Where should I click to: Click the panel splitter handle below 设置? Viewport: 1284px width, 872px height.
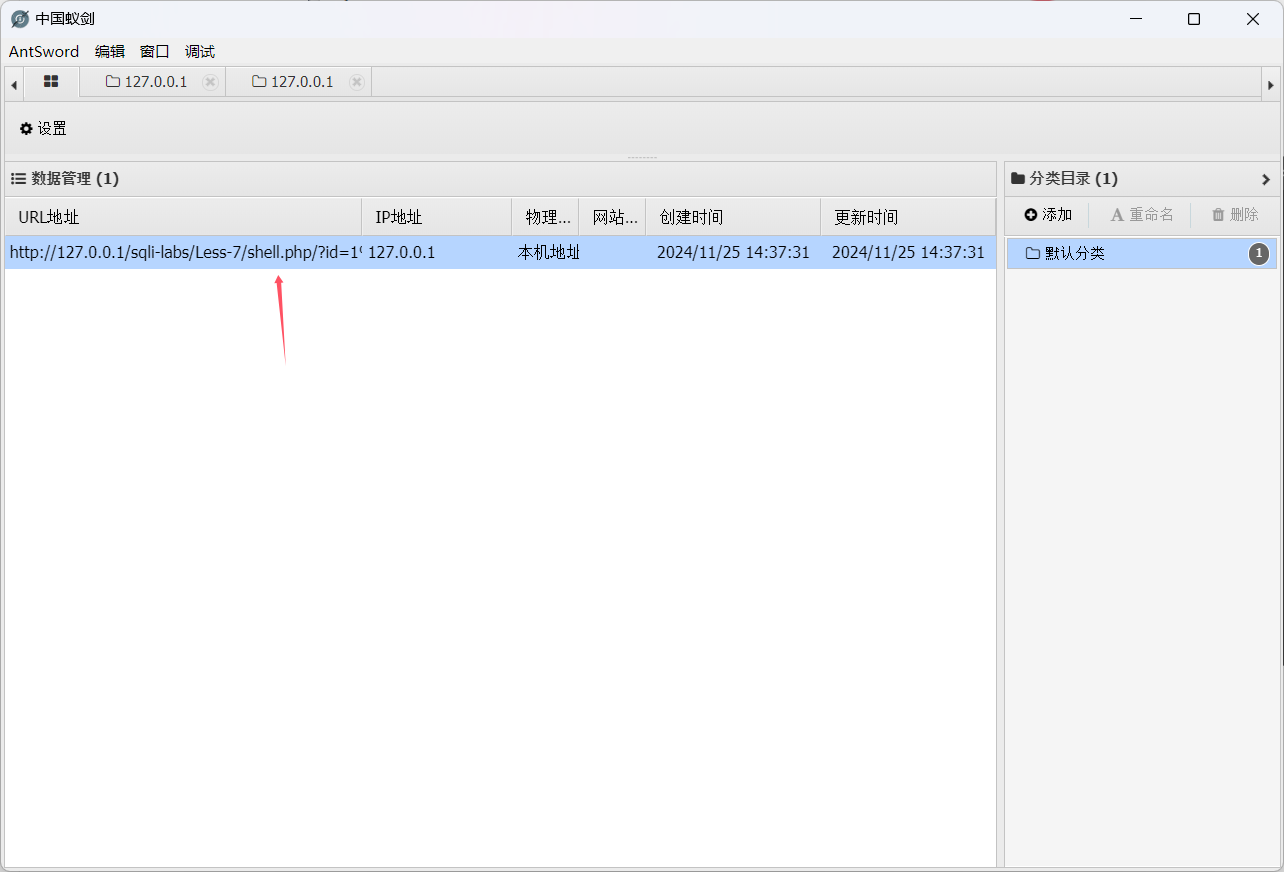click(x=642, y=157)
